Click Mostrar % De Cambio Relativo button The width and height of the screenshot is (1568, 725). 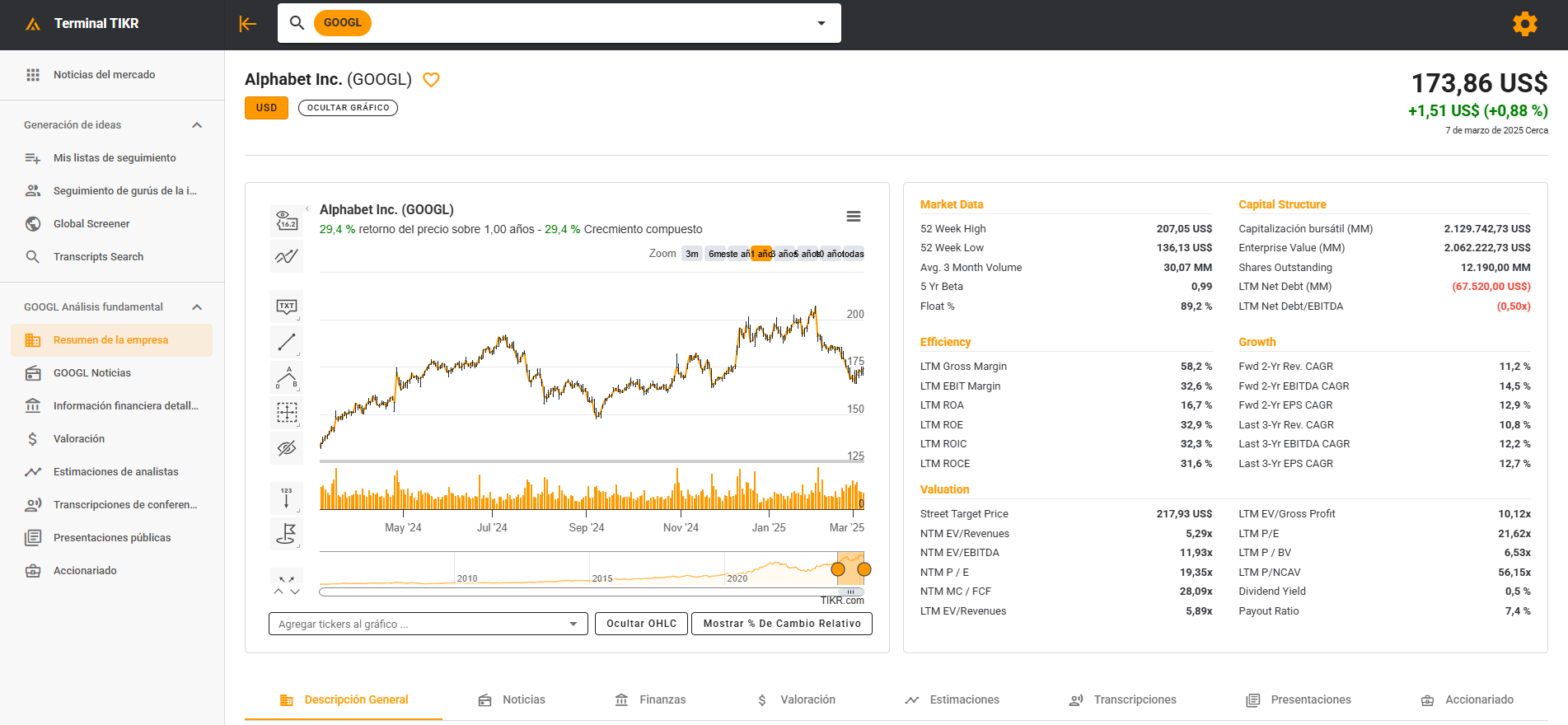[781, 624]
